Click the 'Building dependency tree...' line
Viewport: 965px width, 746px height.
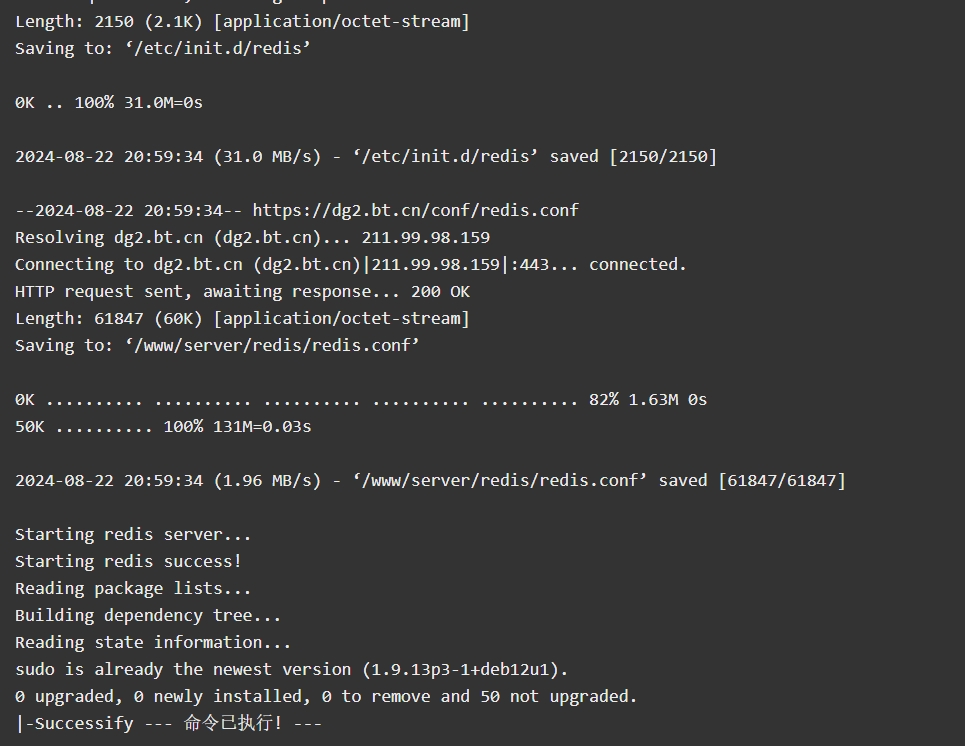click(148, 616)
